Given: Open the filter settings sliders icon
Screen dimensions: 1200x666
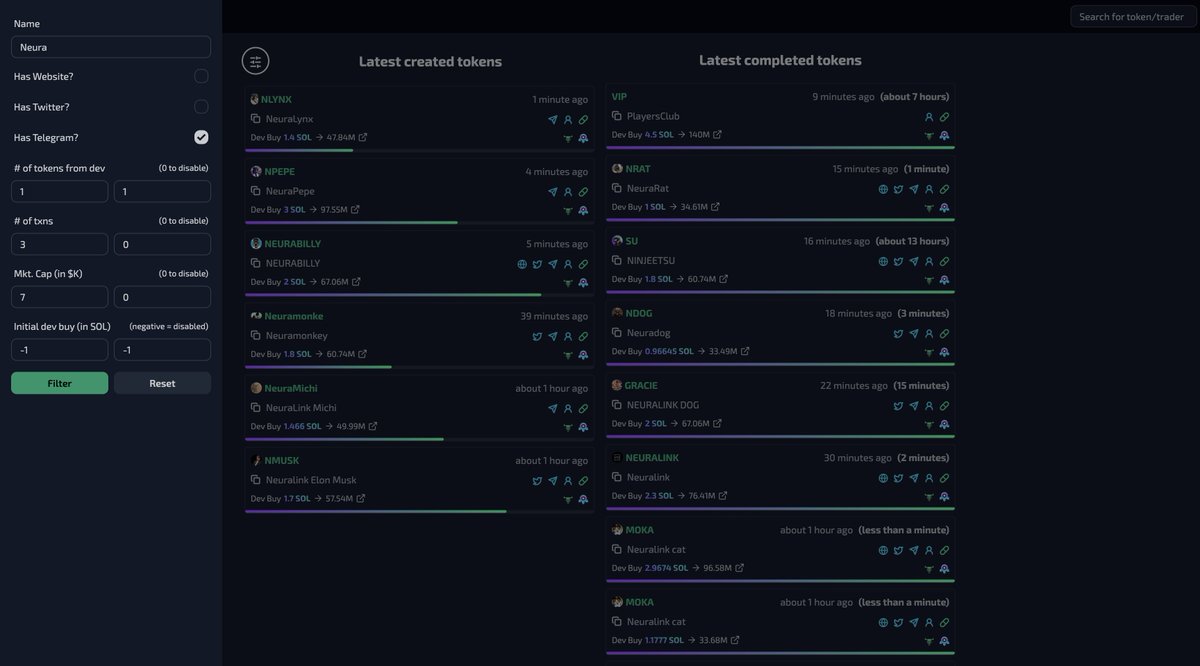Looking at the screenshot, I should [256, 61].
